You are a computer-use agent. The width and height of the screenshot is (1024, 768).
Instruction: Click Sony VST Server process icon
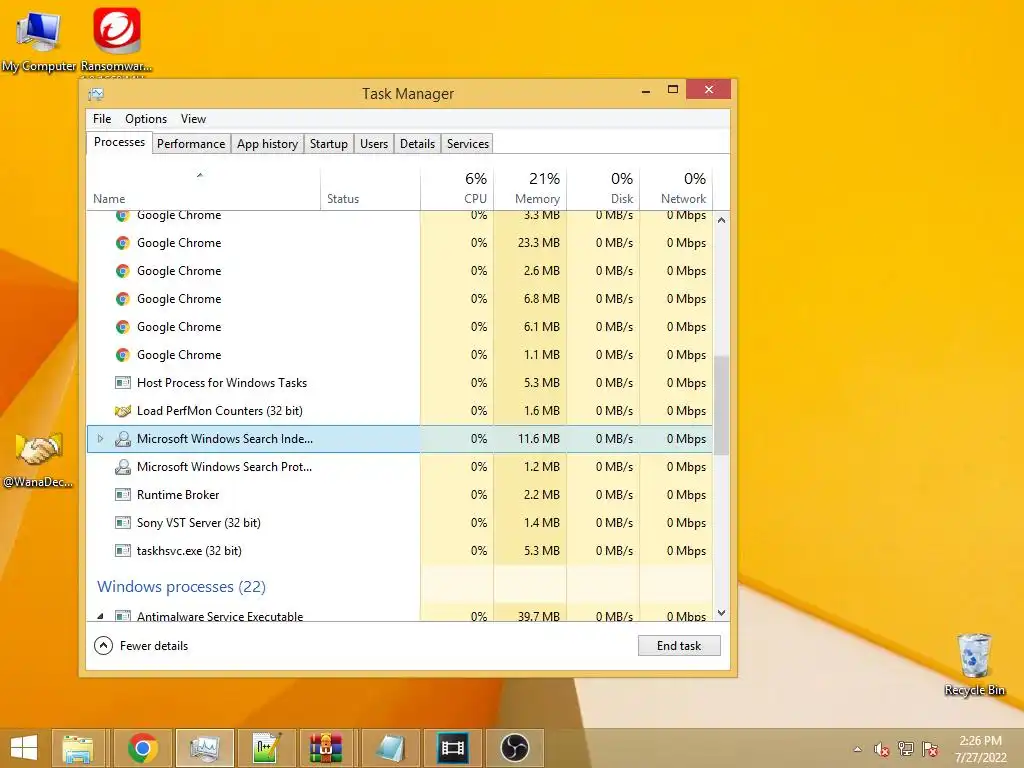point(122,523)
